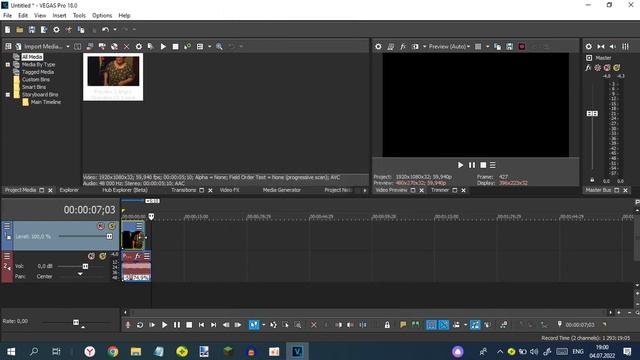This screenshot has height=360, width=640.
Task: Play in the Video Preview window
Action: (460, 165)
